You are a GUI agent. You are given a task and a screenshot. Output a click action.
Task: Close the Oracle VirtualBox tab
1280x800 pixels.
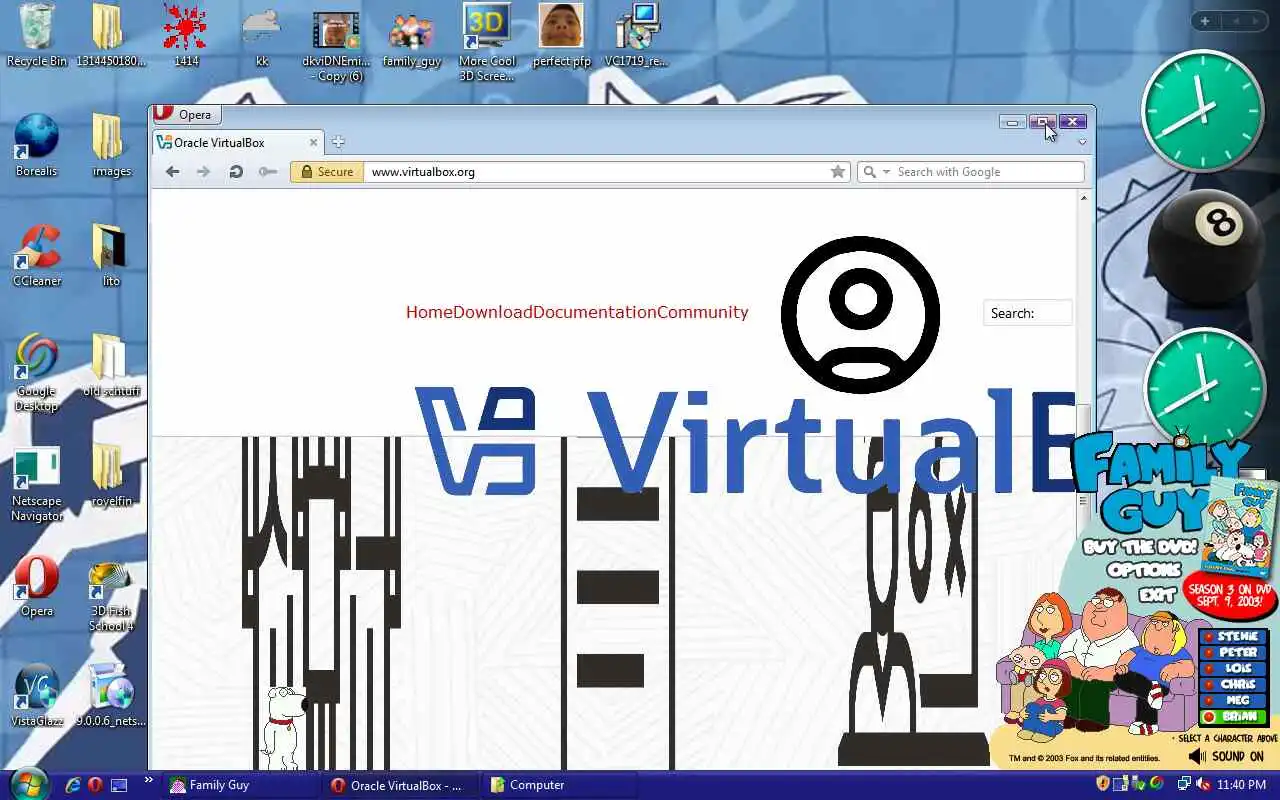pos(313,143)
